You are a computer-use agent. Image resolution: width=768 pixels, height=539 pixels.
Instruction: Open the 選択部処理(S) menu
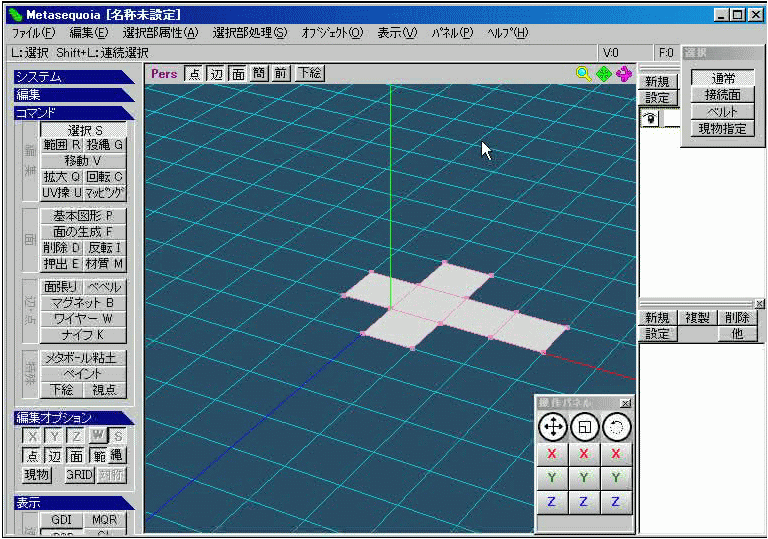[x=250, y=33]
